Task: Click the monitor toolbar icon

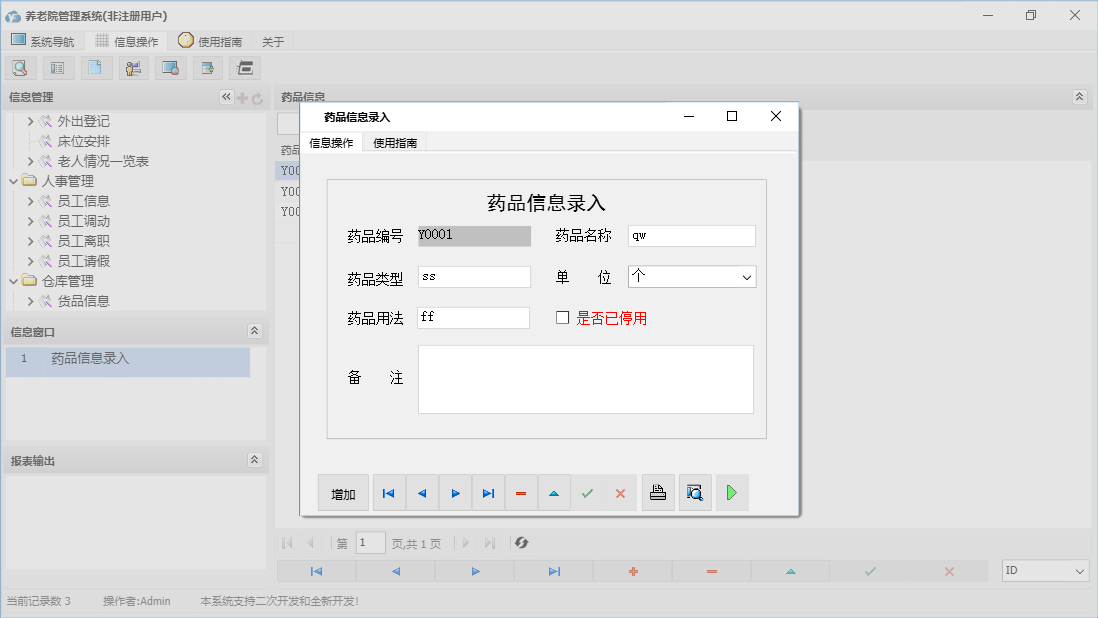Action: tap(170, 67)
